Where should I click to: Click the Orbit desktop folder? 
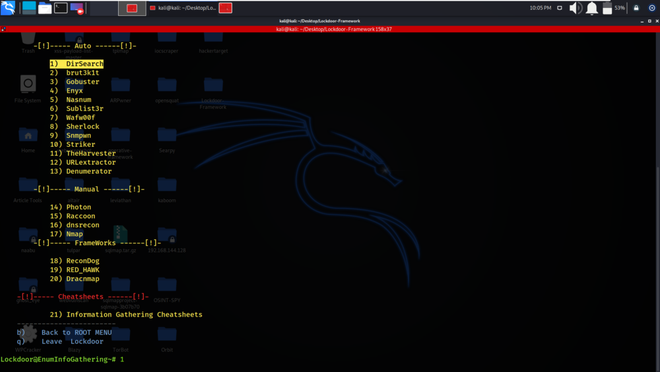167,340
